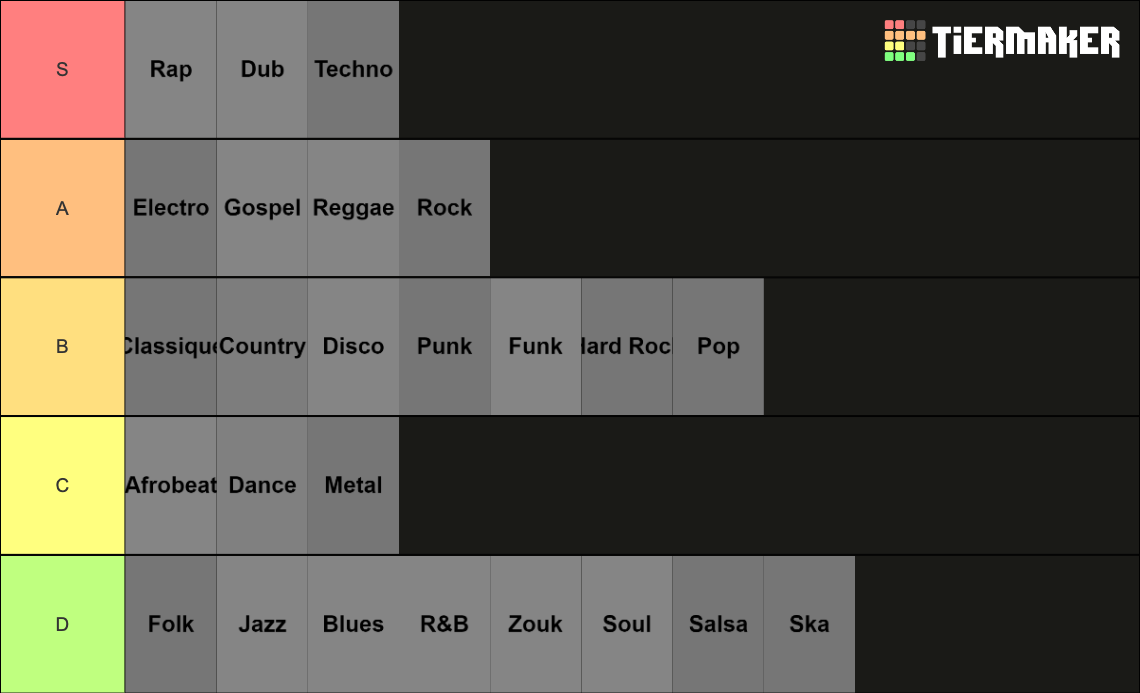1140x693 pixels.
Task: Pick the Pop tile in B tier
Action: tap(718, 346)
